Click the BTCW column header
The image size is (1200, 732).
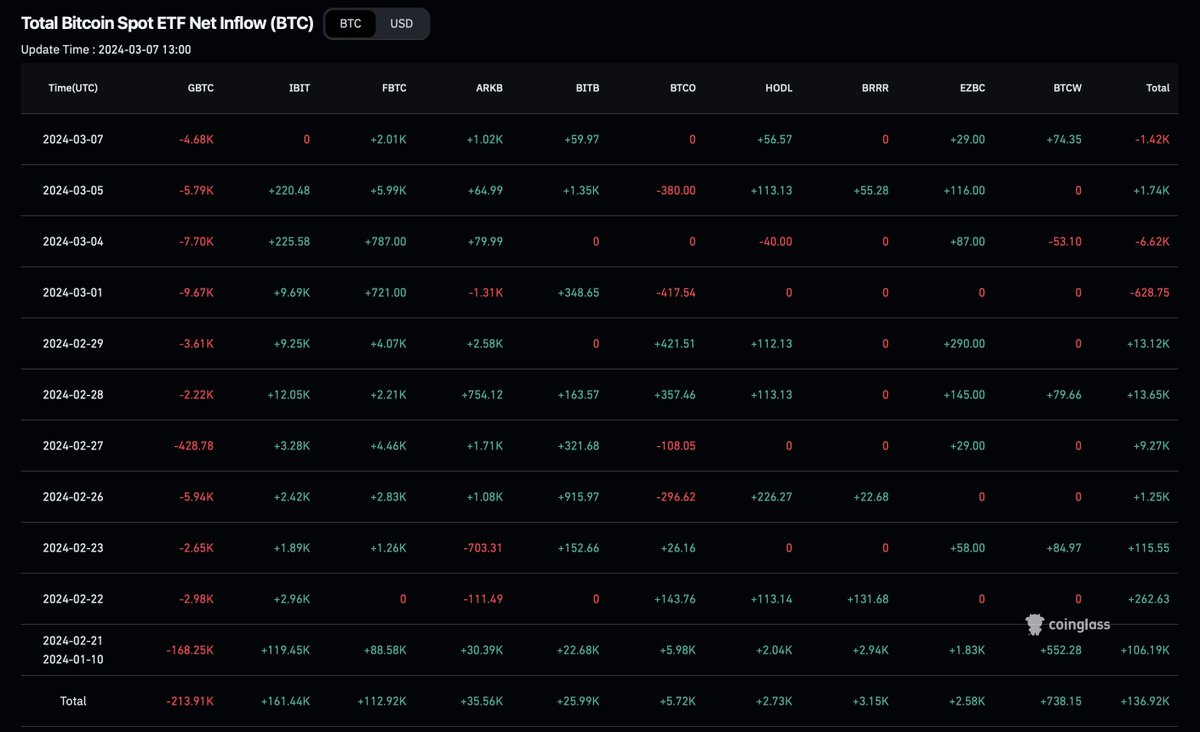[1067, 88]
